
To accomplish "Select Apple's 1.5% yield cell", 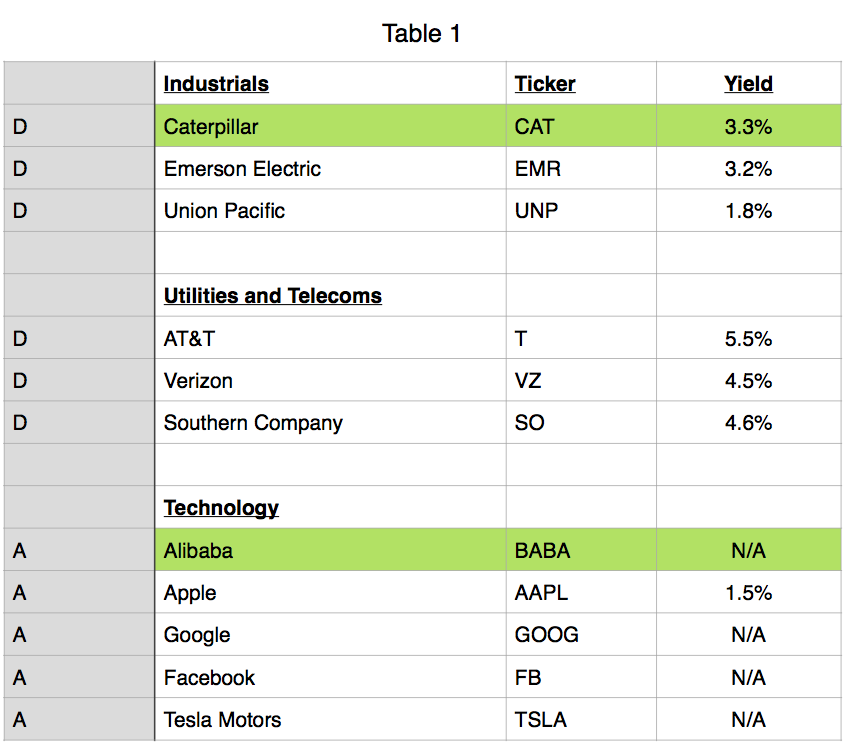I will pos(748,593).
